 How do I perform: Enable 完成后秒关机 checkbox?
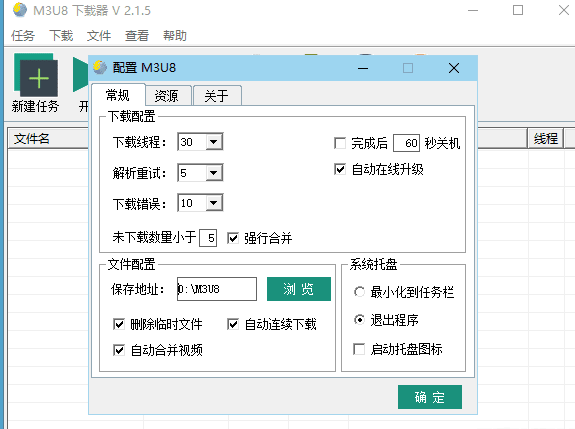pyautogui.click(x=340, y=143)
